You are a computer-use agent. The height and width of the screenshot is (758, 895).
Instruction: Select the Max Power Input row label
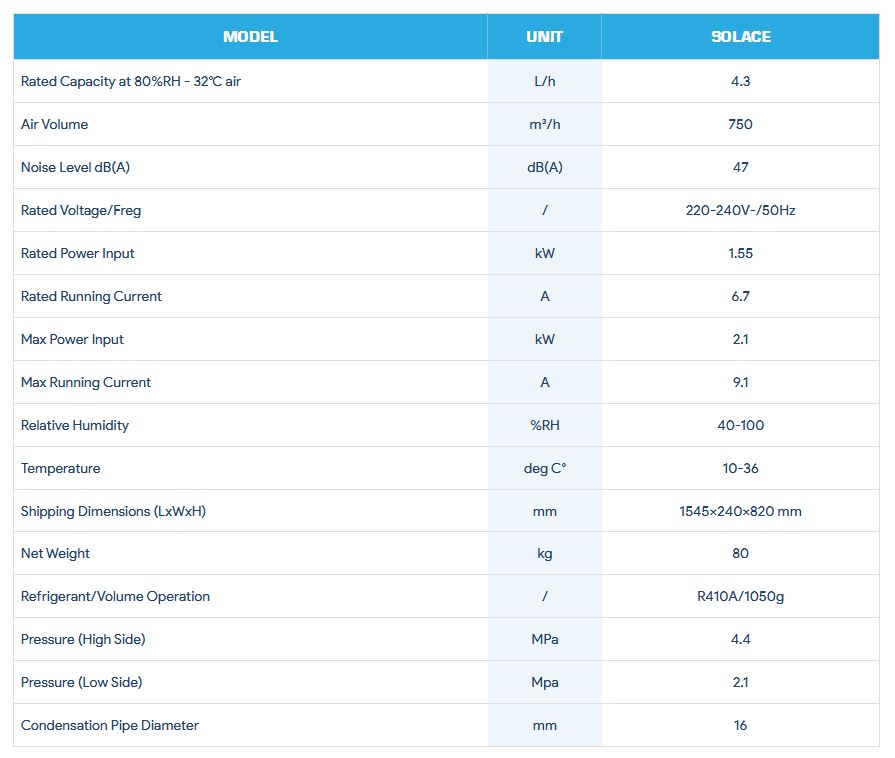point(73,339)
